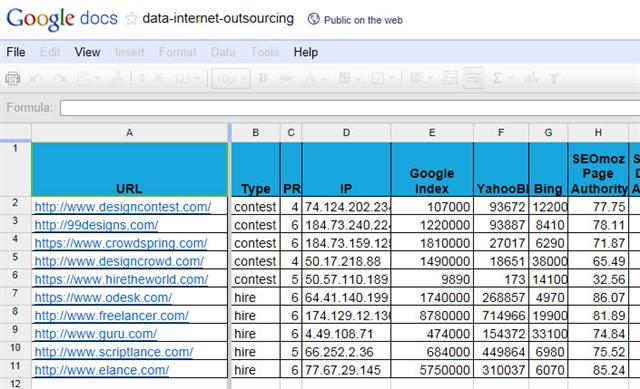Select the URL header cell
This screenshot has height=389, width=640.
[x=129, y=169]
